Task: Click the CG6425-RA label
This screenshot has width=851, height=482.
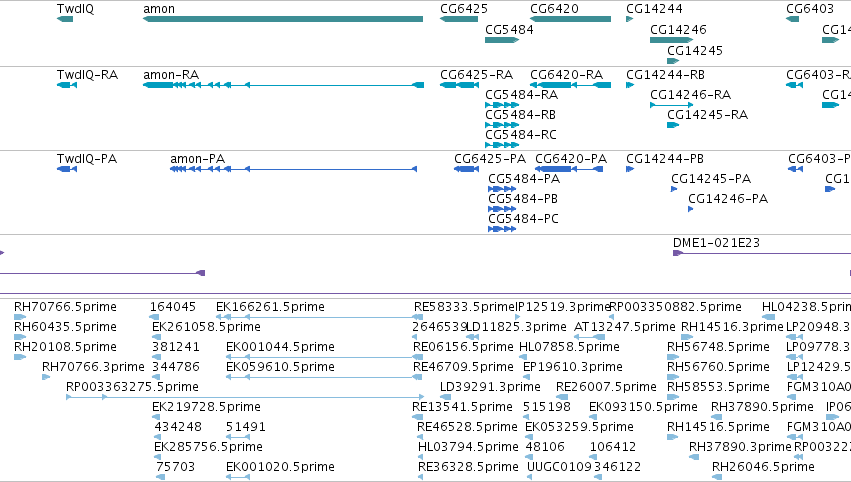Action: [x=477, y=75]
